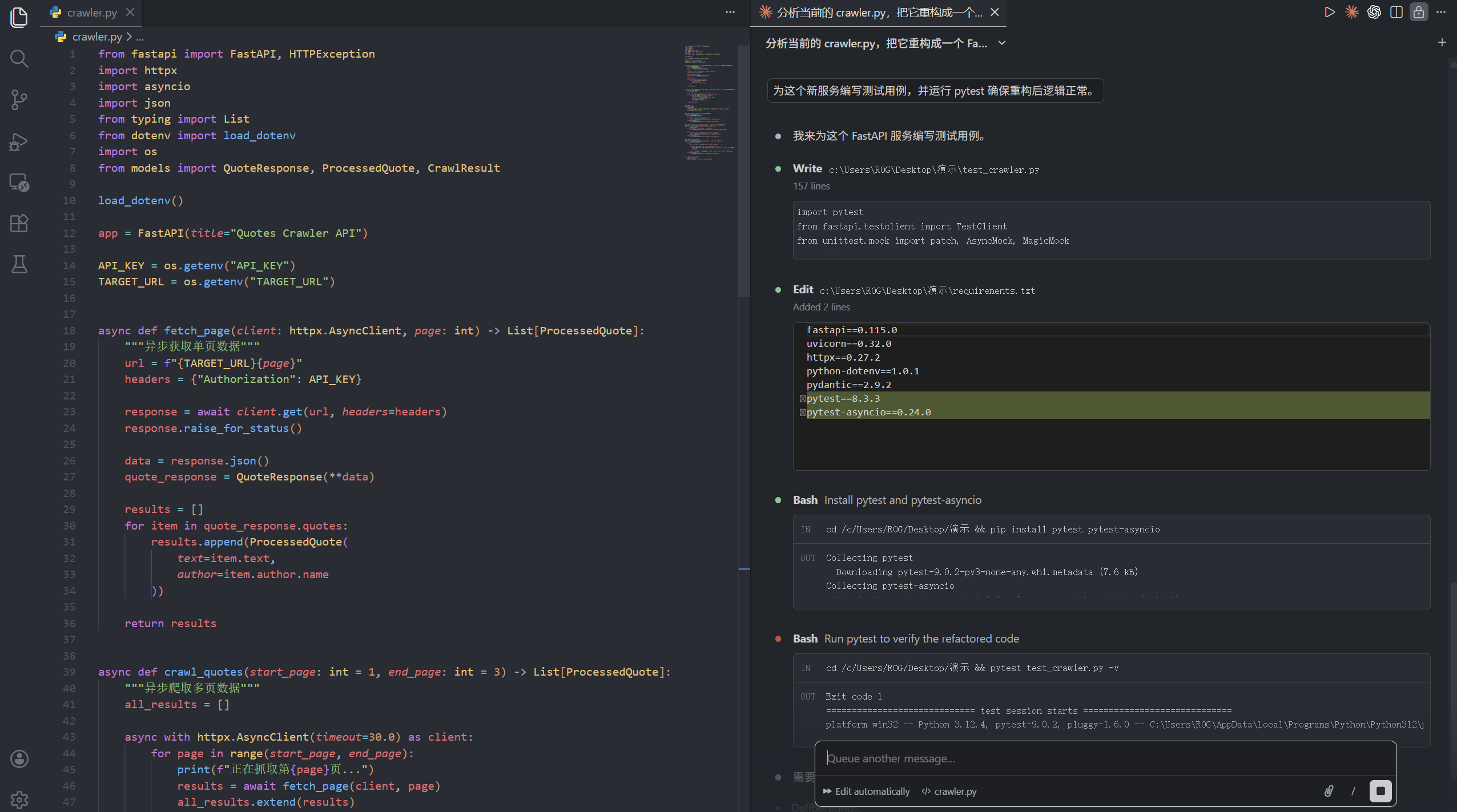Image resolution: width=1457 pixels, height=812 pixels.
Task: Start a new conversation with plus button
Action: [x=1442, y=42]
